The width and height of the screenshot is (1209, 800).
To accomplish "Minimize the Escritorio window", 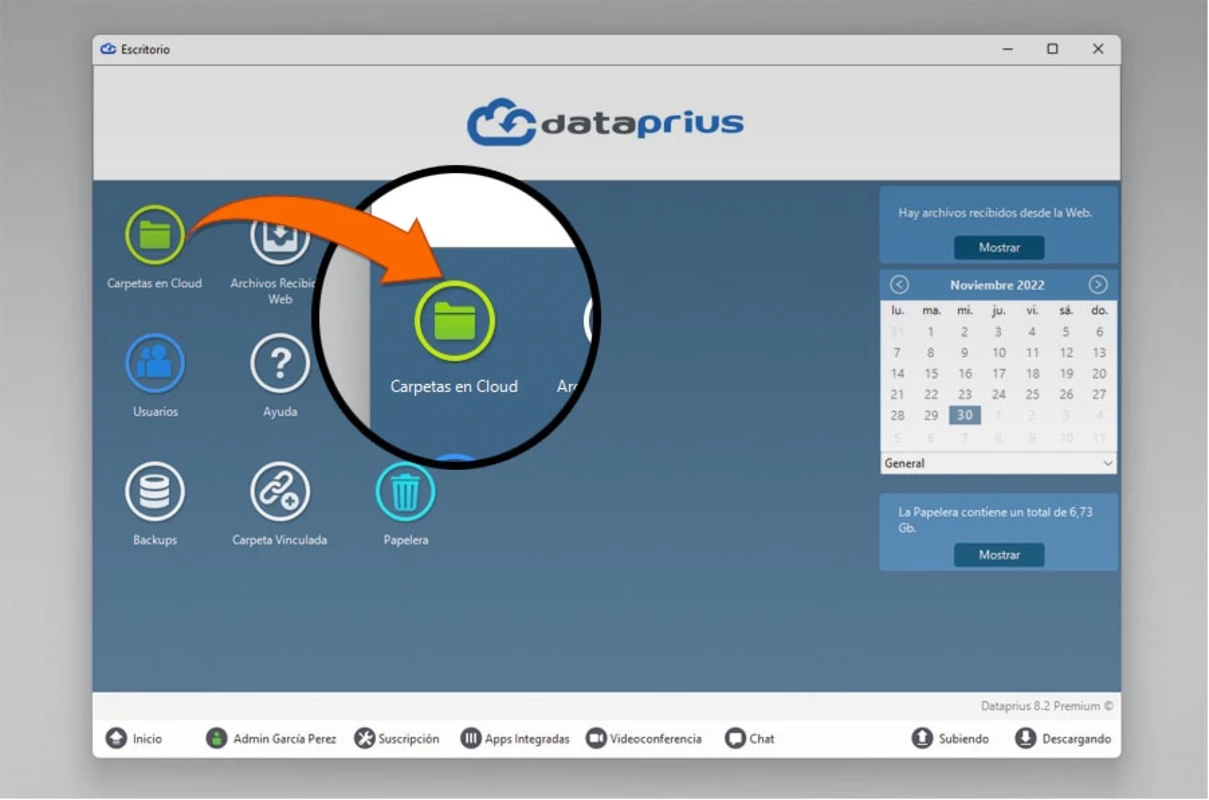I will [1008, 49].
